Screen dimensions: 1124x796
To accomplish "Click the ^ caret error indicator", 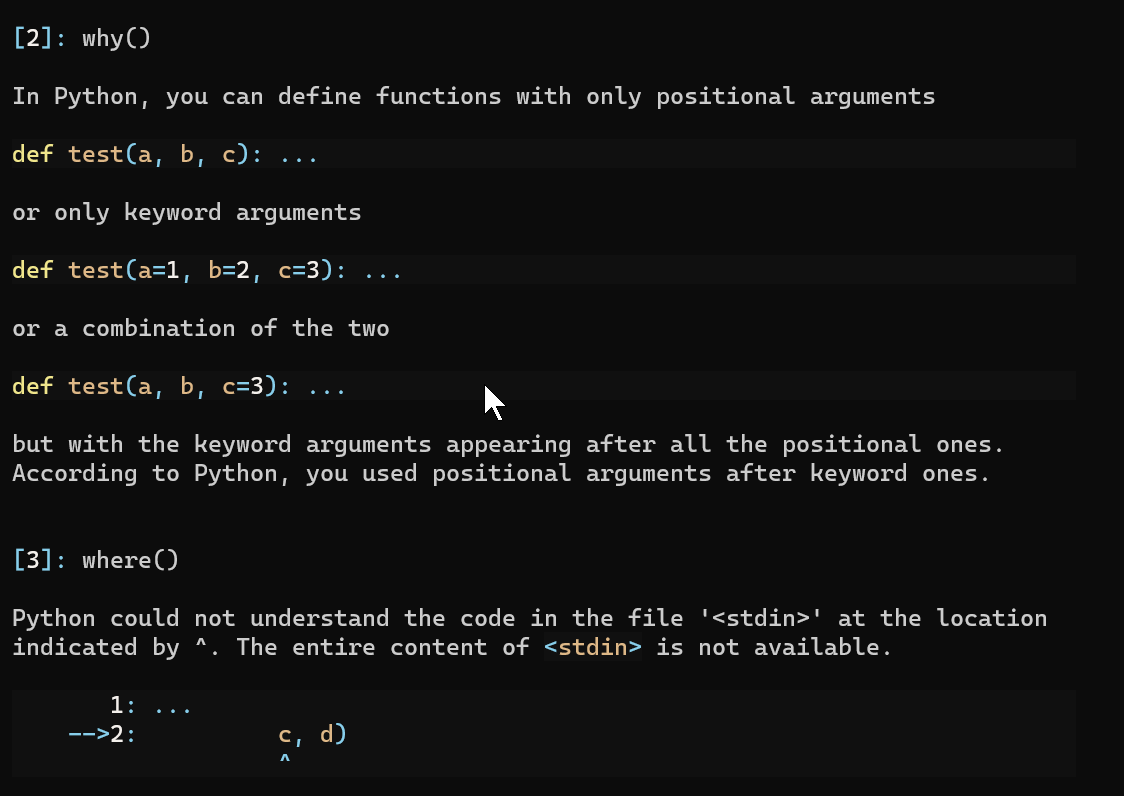I will [x=284, y=762].
